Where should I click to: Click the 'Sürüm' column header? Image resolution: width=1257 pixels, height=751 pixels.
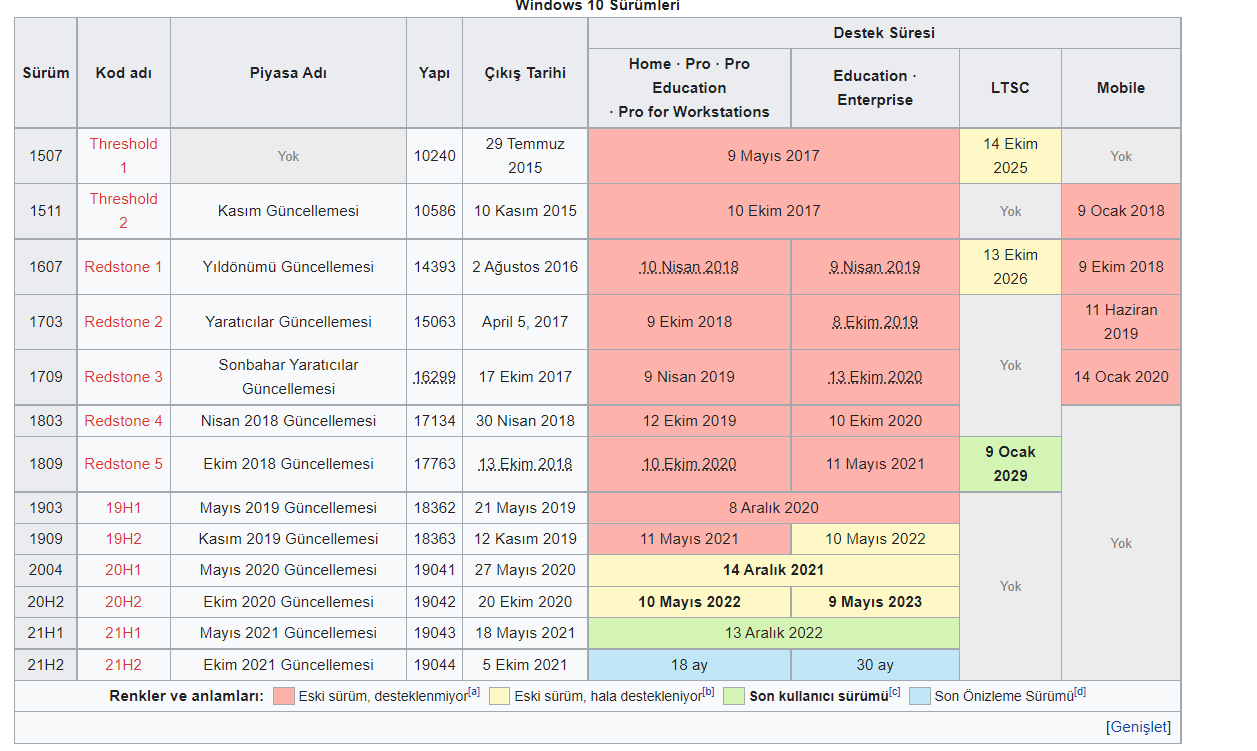click(46, 73)
